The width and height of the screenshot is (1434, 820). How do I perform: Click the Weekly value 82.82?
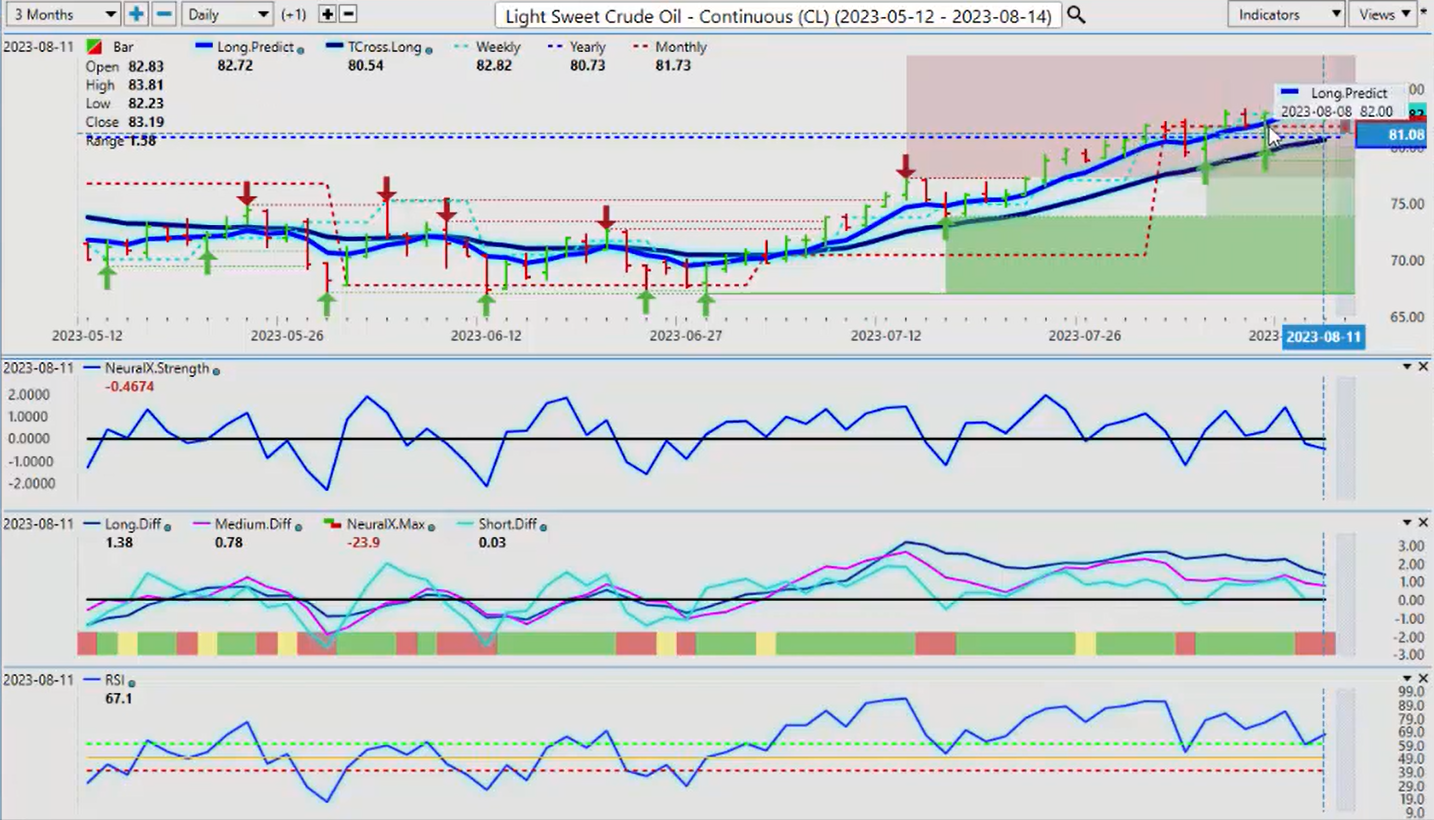point(494,65)
